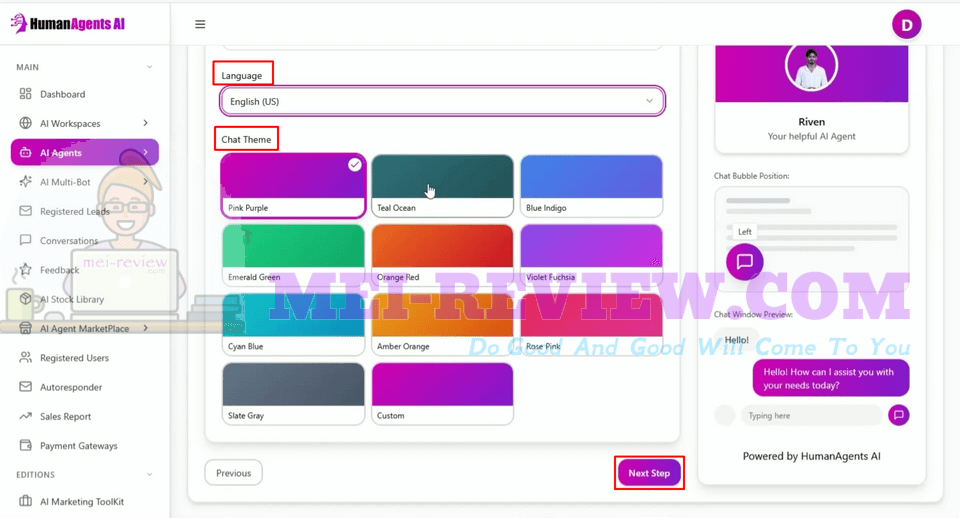Select the Orange Red chat theme
This screenshot has height=518, width=960.
442,255
